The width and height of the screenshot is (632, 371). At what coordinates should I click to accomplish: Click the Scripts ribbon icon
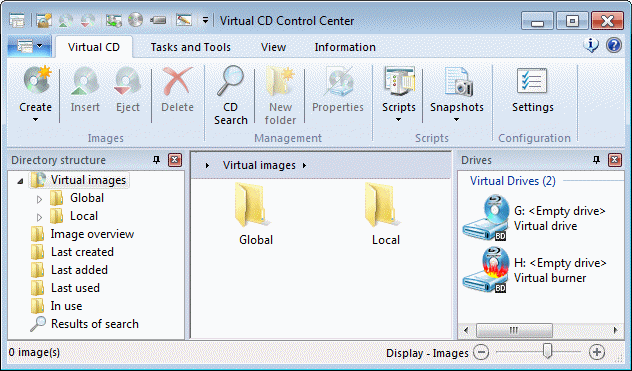coord(399,81)
